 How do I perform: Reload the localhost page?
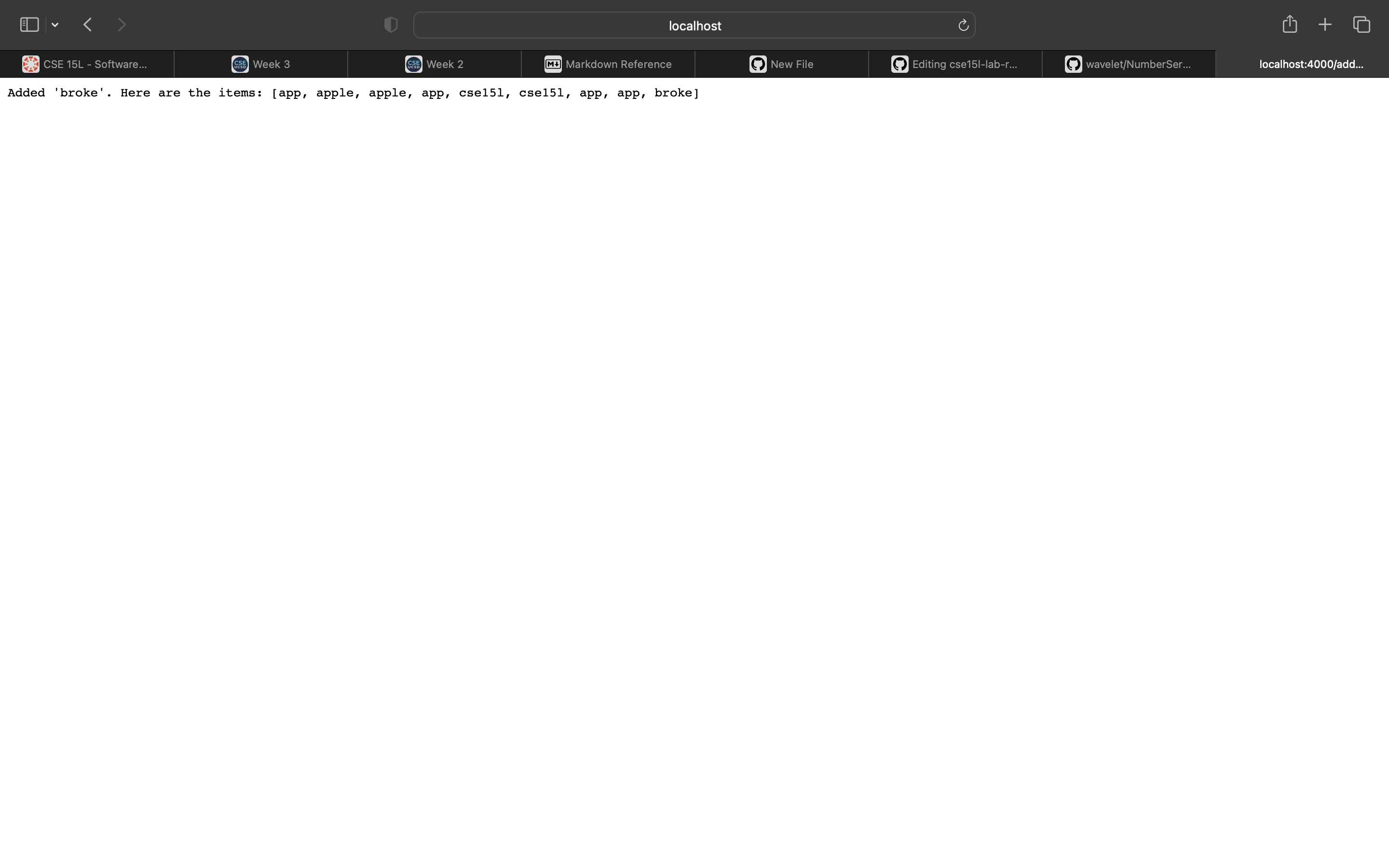(963, 25)
